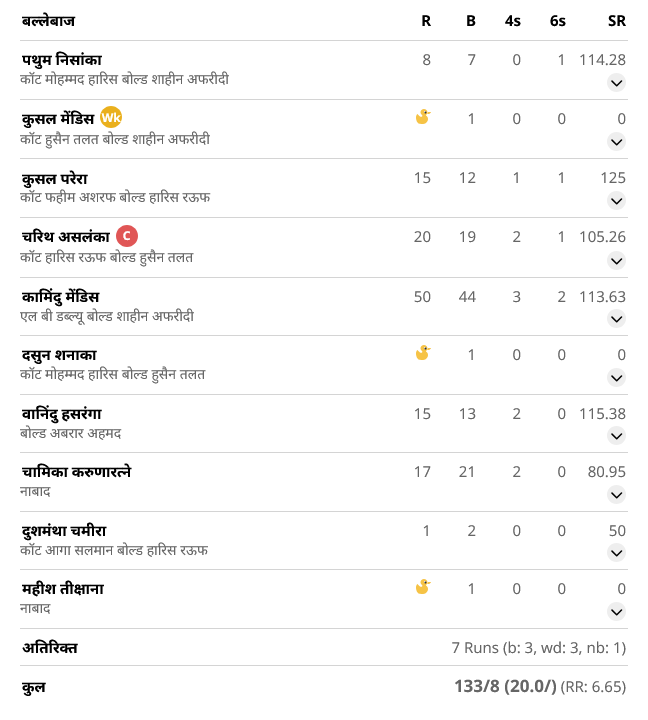Expand वानिंदु हसरंगा row chevron
This screenshot has height=720, width=648.
coord(616,436)
